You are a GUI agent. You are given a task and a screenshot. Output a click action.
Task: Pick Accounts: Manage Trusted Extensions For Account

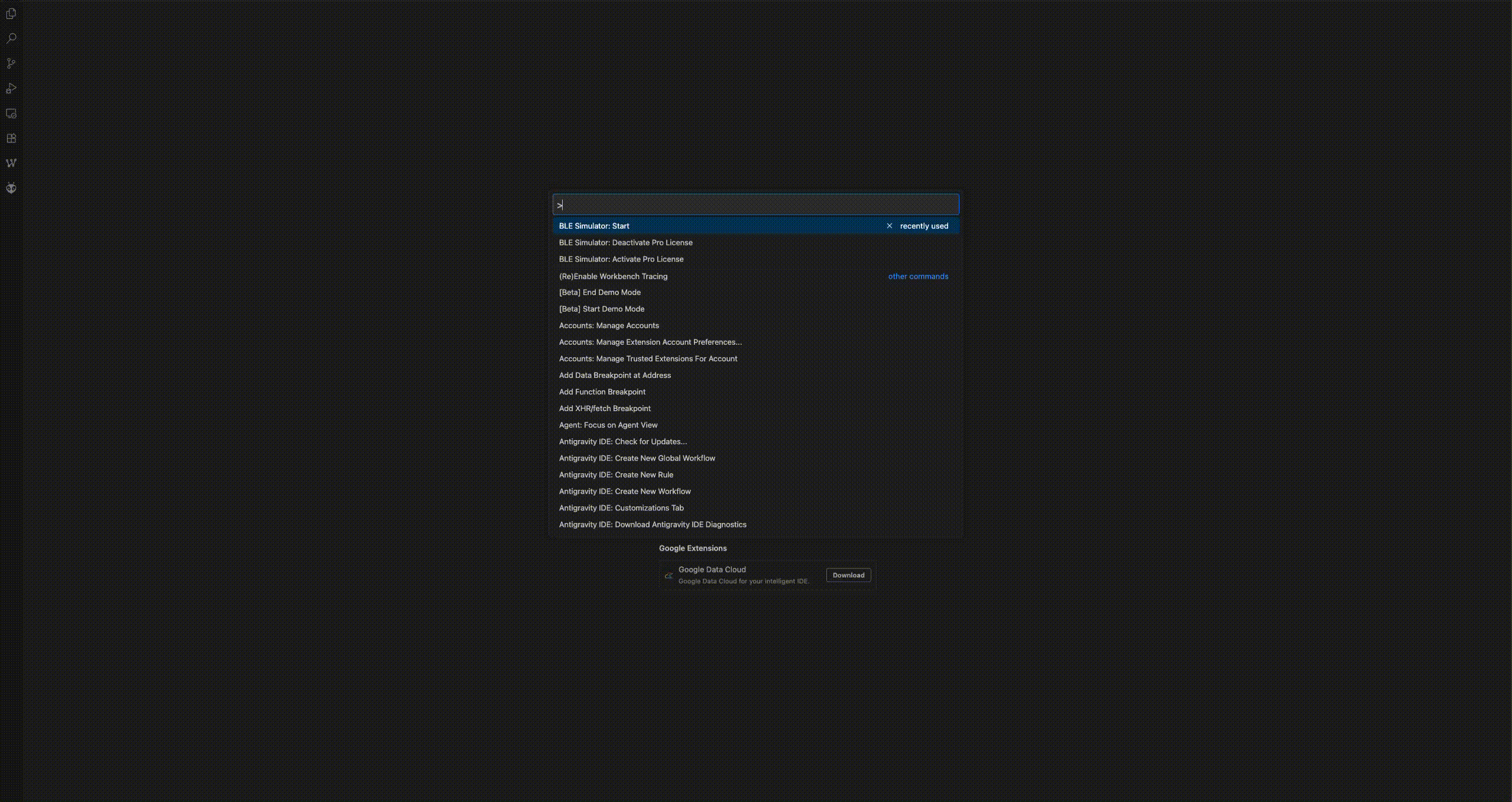pos(755,358)
